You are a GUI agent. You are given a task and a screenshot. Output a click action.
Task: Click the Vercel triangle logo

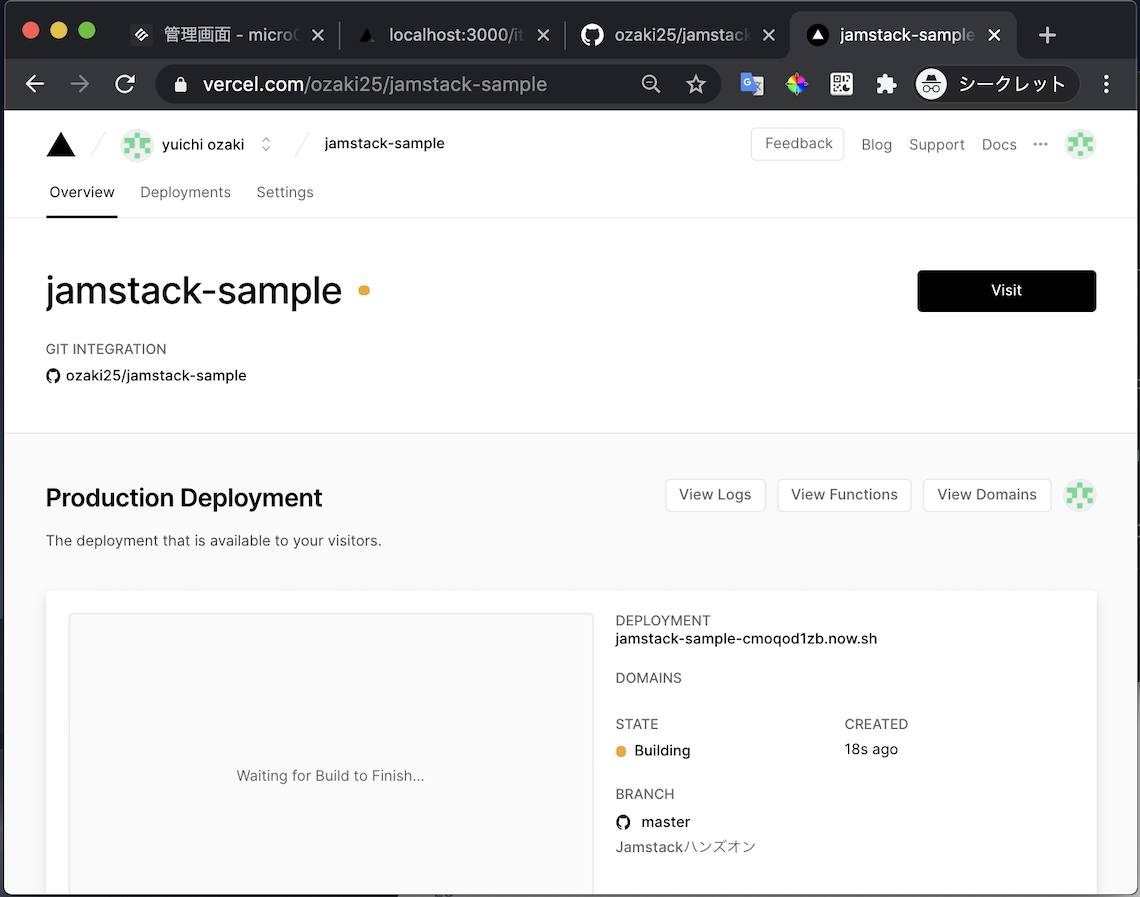pos(61,145)
